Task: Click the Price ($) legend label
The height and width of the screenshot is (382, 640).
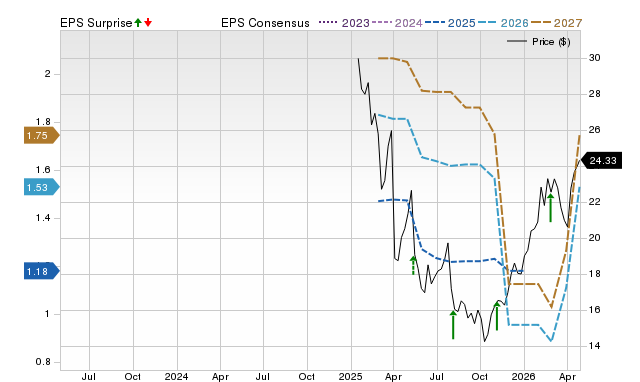Action: pyautogui.click(x=551, y=42)
